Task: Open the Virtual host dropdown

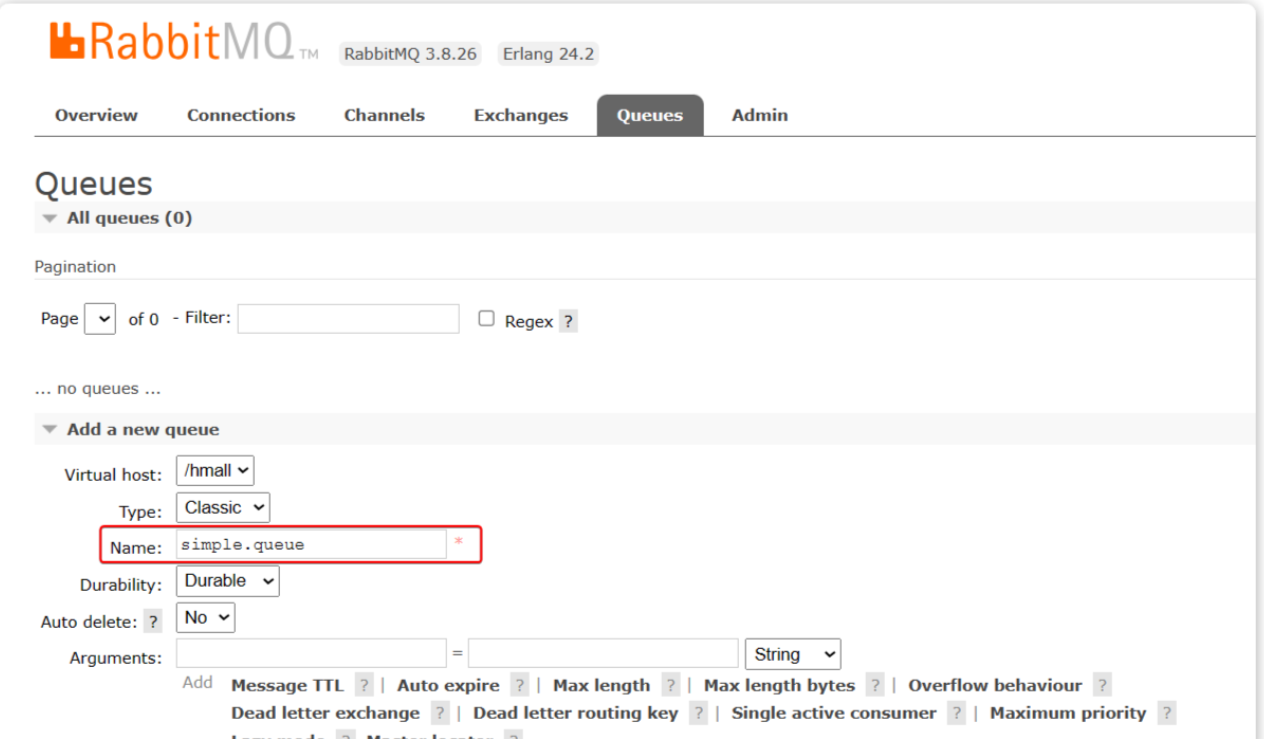Action: [215, 470]
